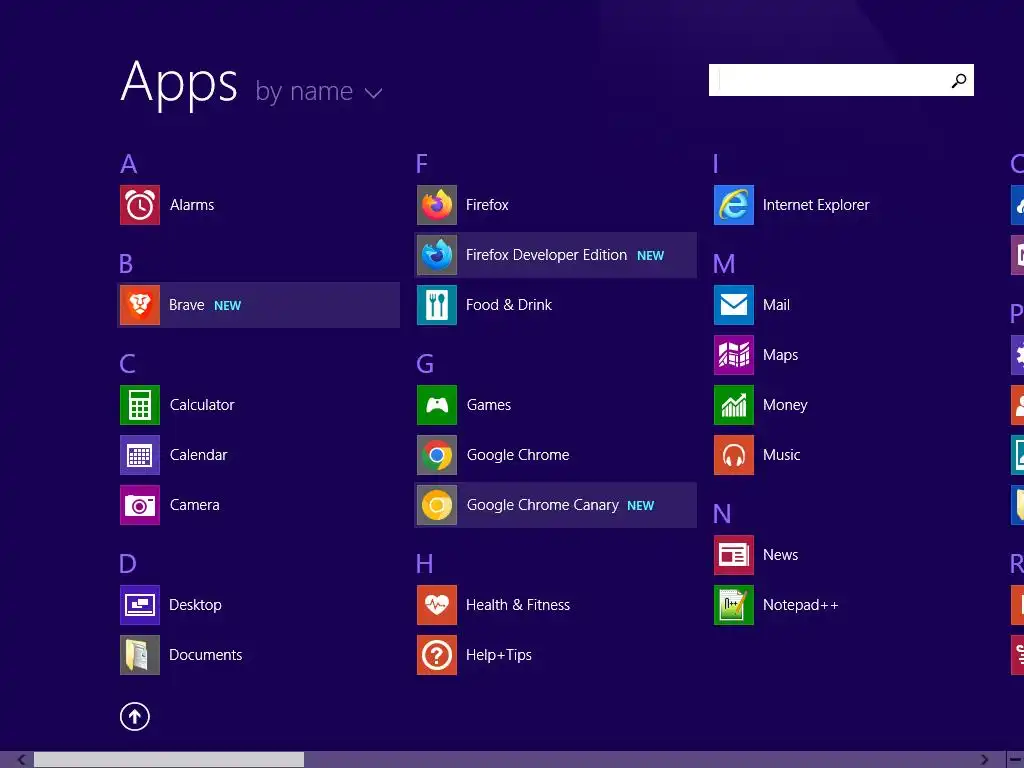The image size is (1024, 768).
Task: Open the Maps app icon
Action: pyautogui.click(x=734, y=355)
